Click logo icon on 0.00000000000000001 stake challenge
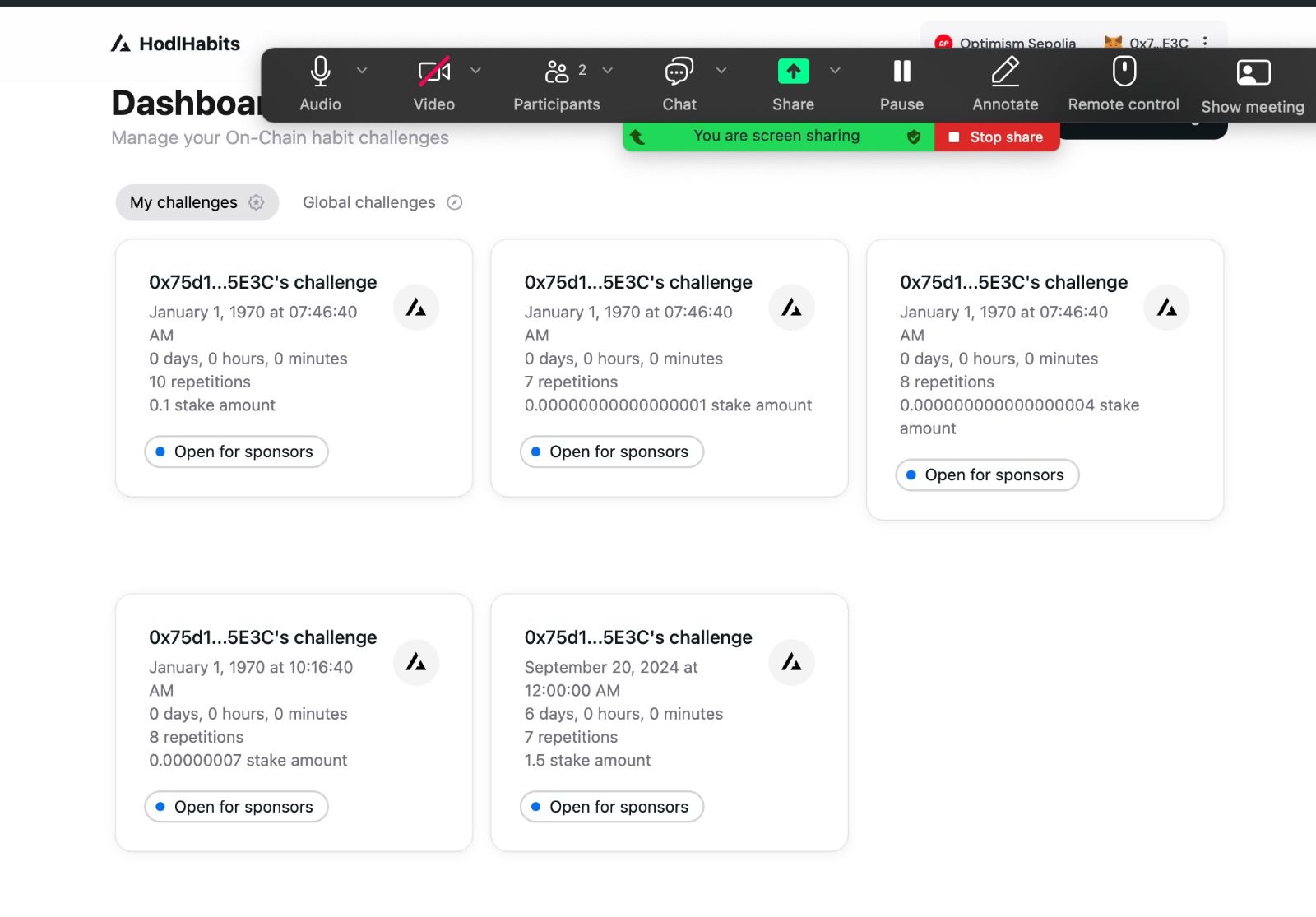 [791, 308]
